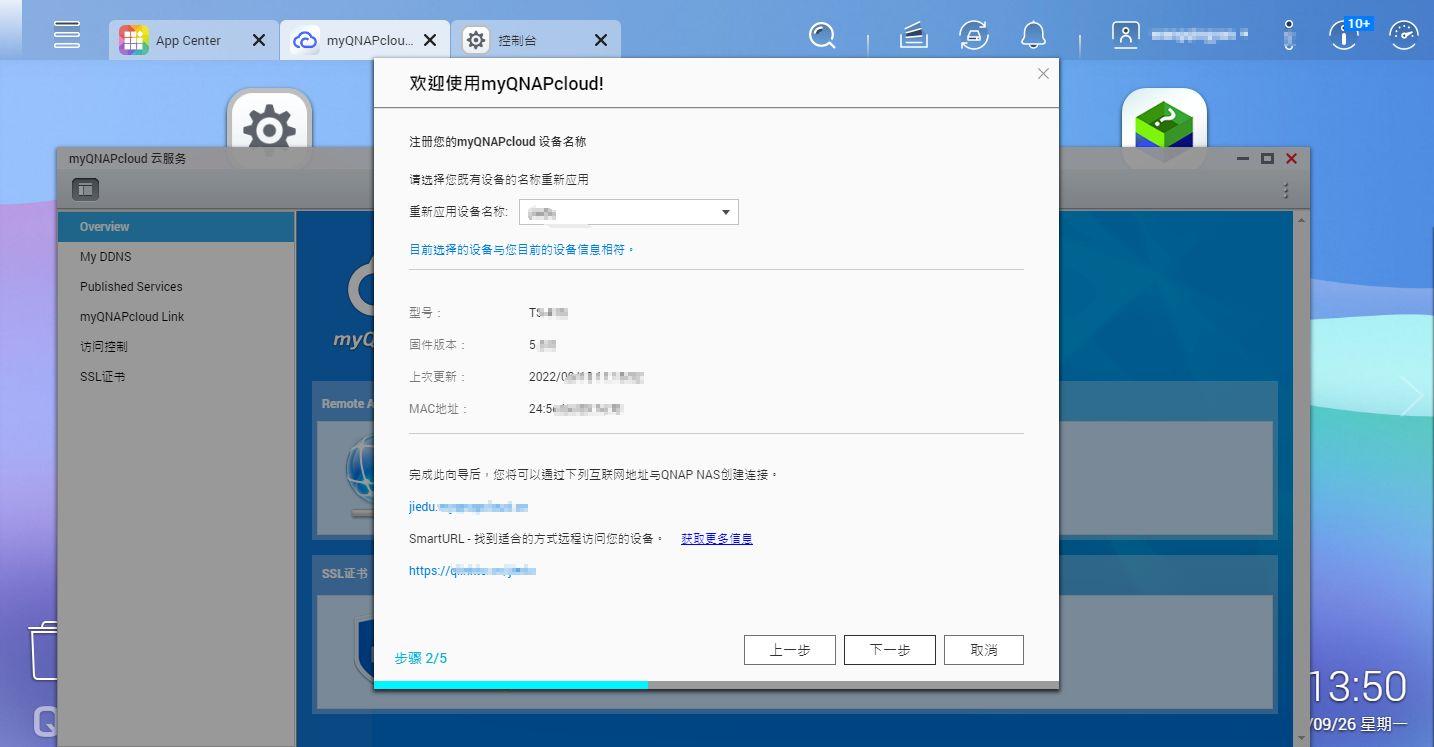Close the myQNAPcloud welcome wizard dialog
Viewport: 1434px width, 747px height.
click(x=1043, y=73)
